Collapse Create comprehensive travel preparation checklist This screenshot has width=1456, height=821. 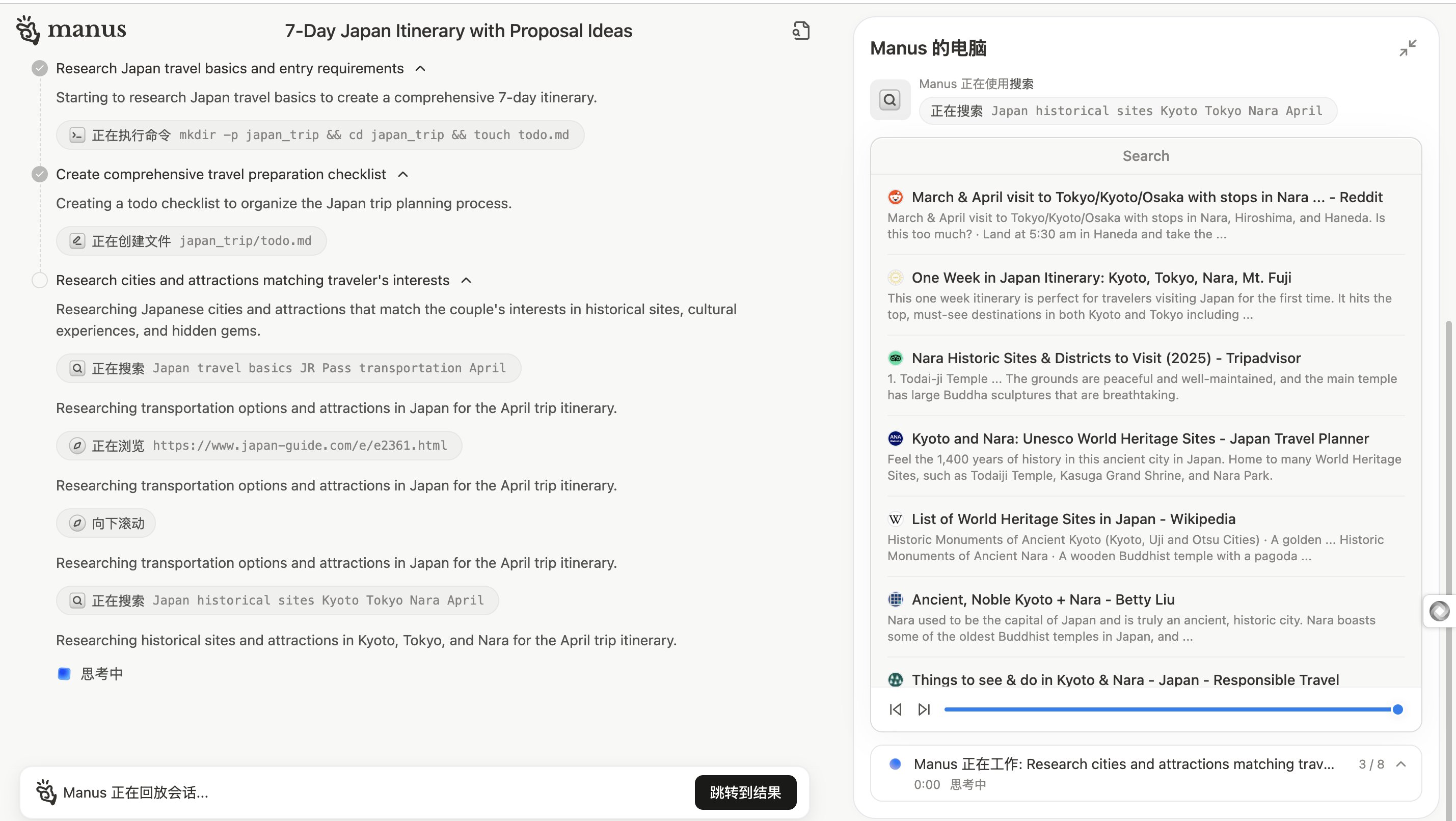coord(403,175)
